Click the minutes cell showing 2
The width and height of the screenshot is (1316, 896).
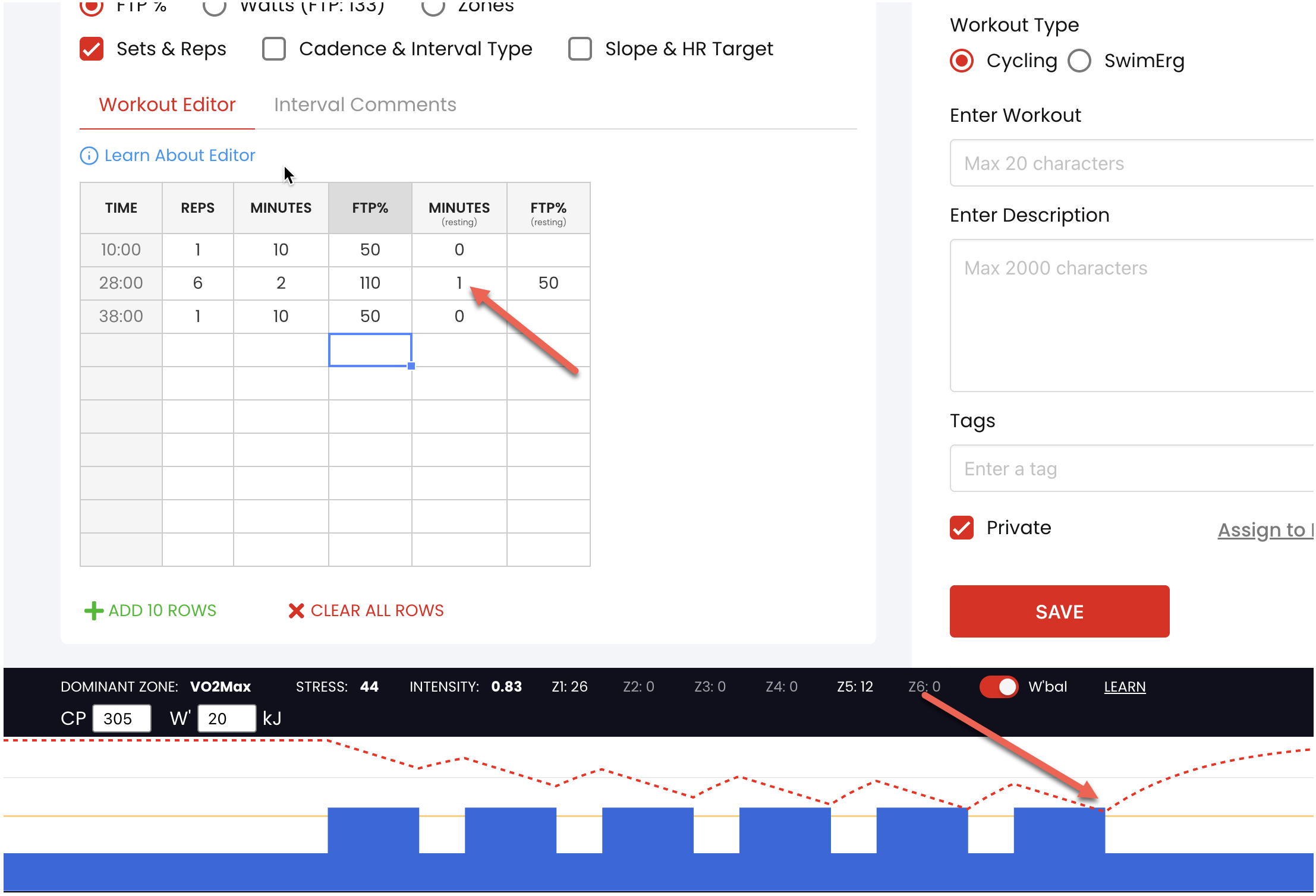pos(281,283)
